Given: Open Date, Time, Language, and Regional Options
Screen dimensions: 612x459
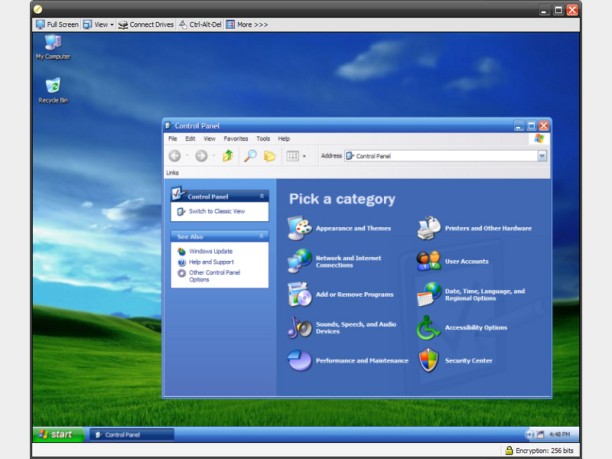Looking at the screenshot, I should 485,295.
